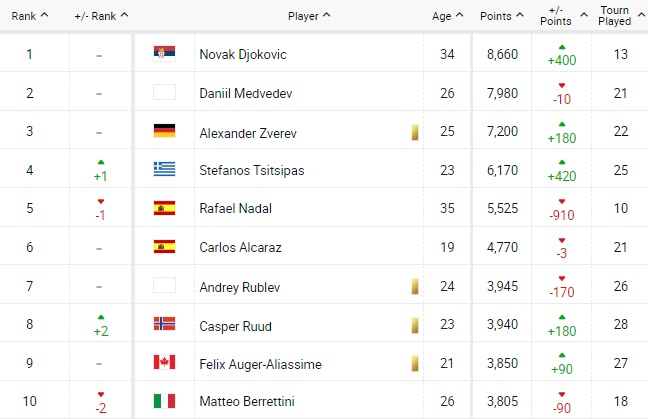Click the Spanish flag beside Rafael Nadal
648x419 pixels.
point(164,209)
